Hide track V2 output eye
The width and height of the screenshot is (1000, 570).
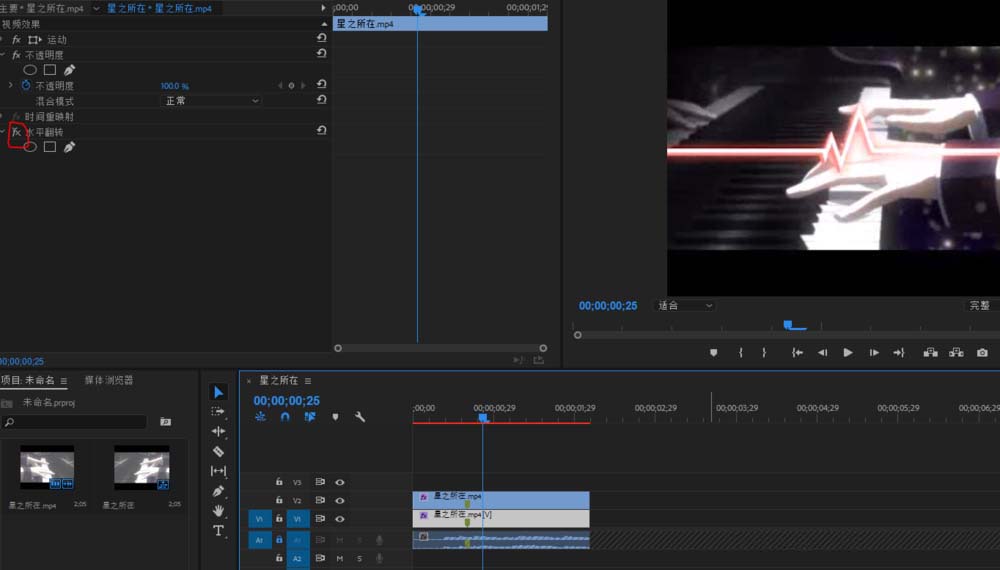tap(340, 501)
